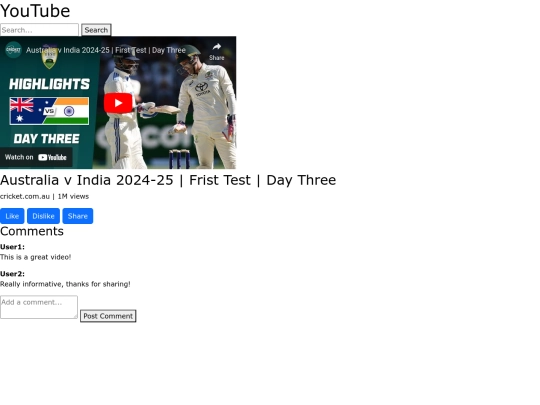Play the embedded video with red play button
540x405 pixels.
(118, 103)
